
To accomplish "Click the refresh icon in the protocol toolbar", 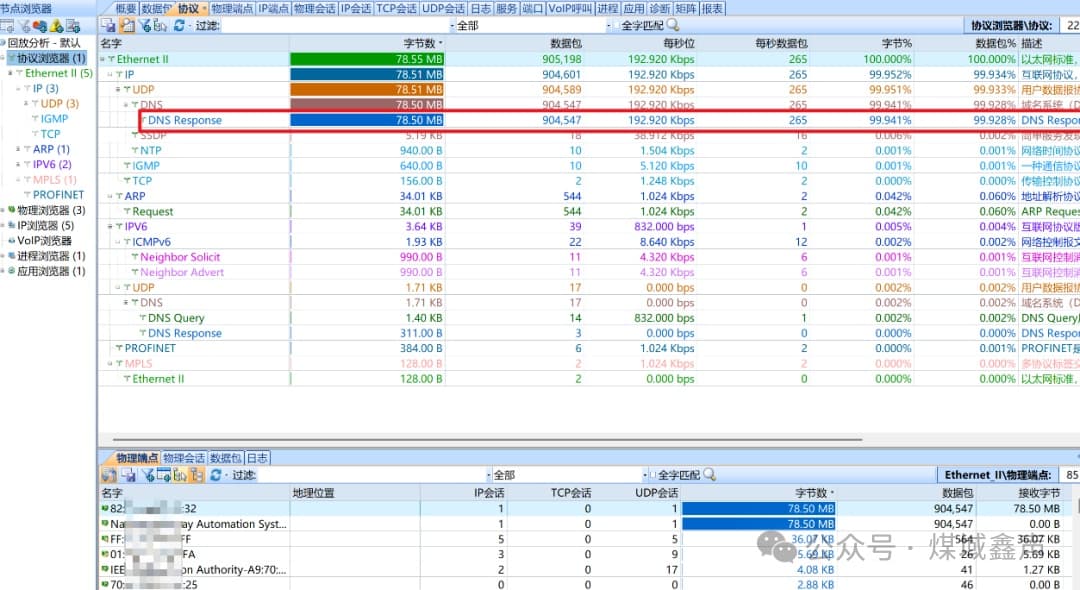I will (x=178, y=26).
